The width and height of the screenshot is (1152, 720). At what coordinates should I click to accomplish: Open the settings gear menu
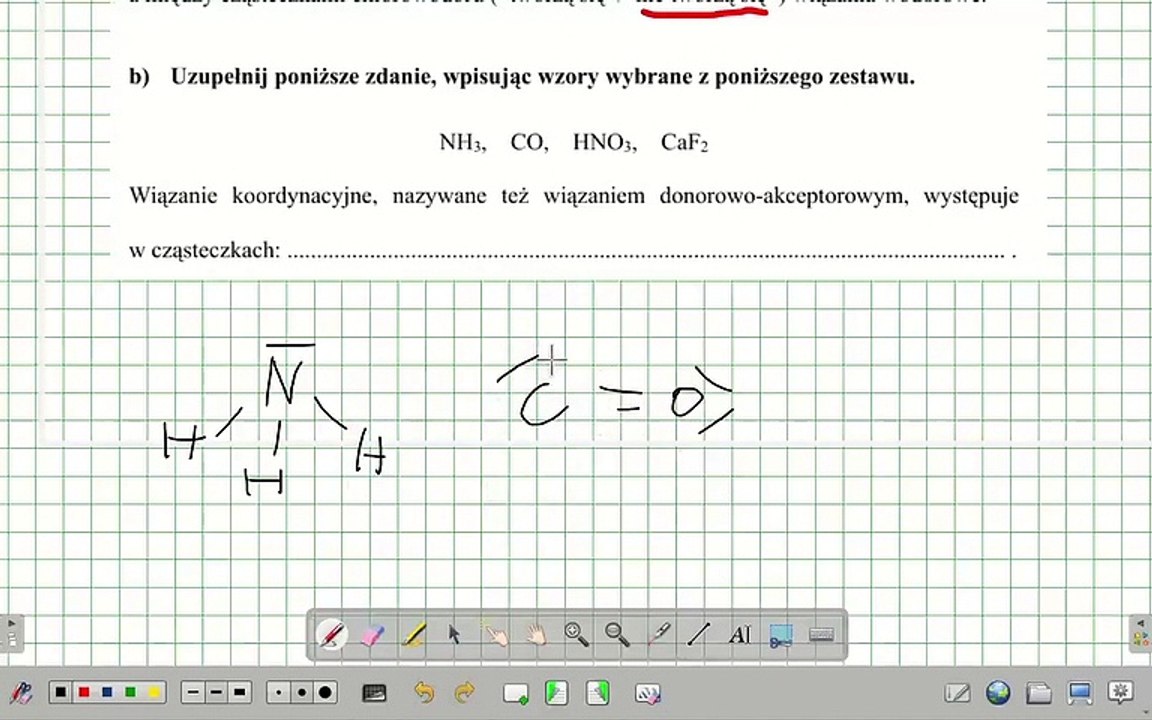1120,691
